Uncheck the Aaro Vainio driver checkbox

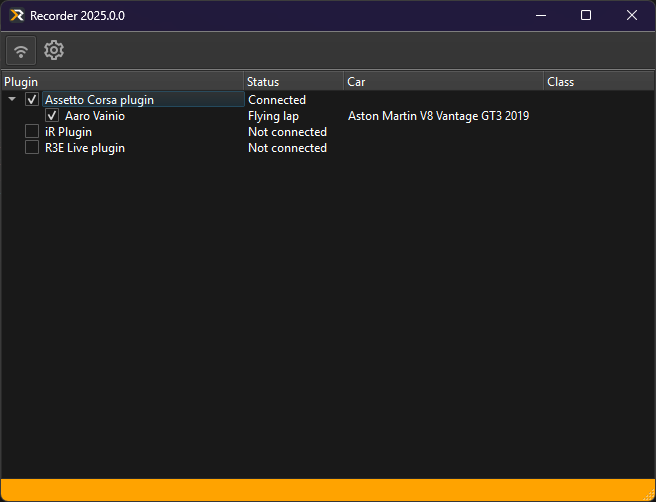(x=52, y=116)
